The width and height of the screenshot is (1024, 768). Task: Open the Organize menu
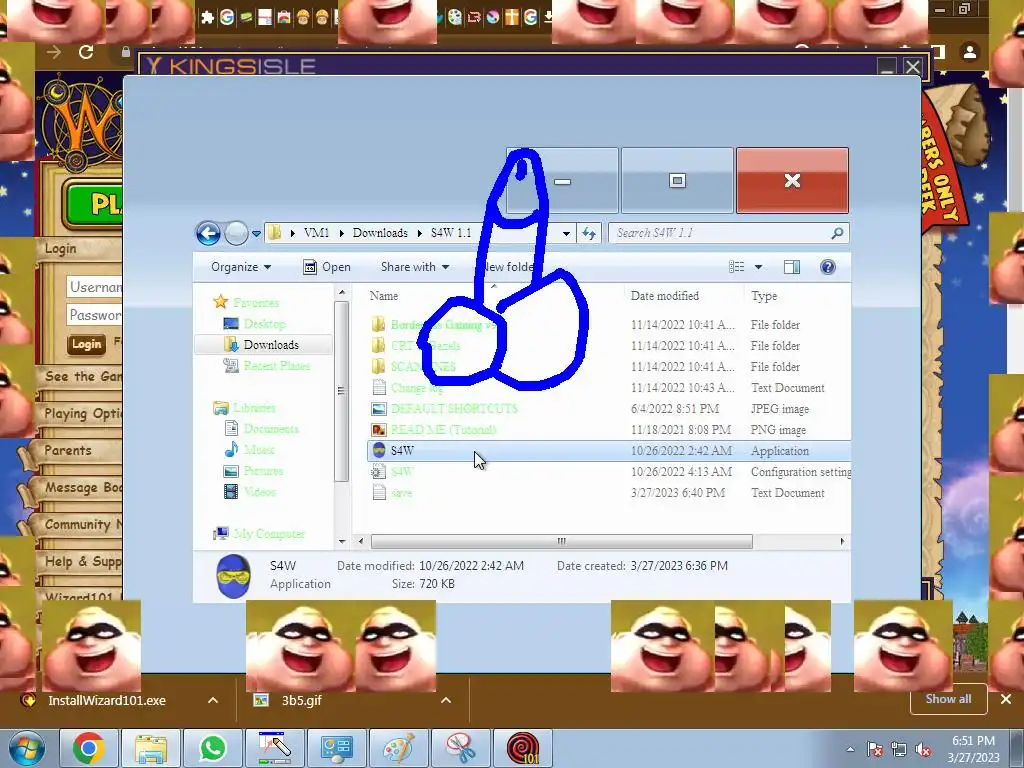click(240, 267)
